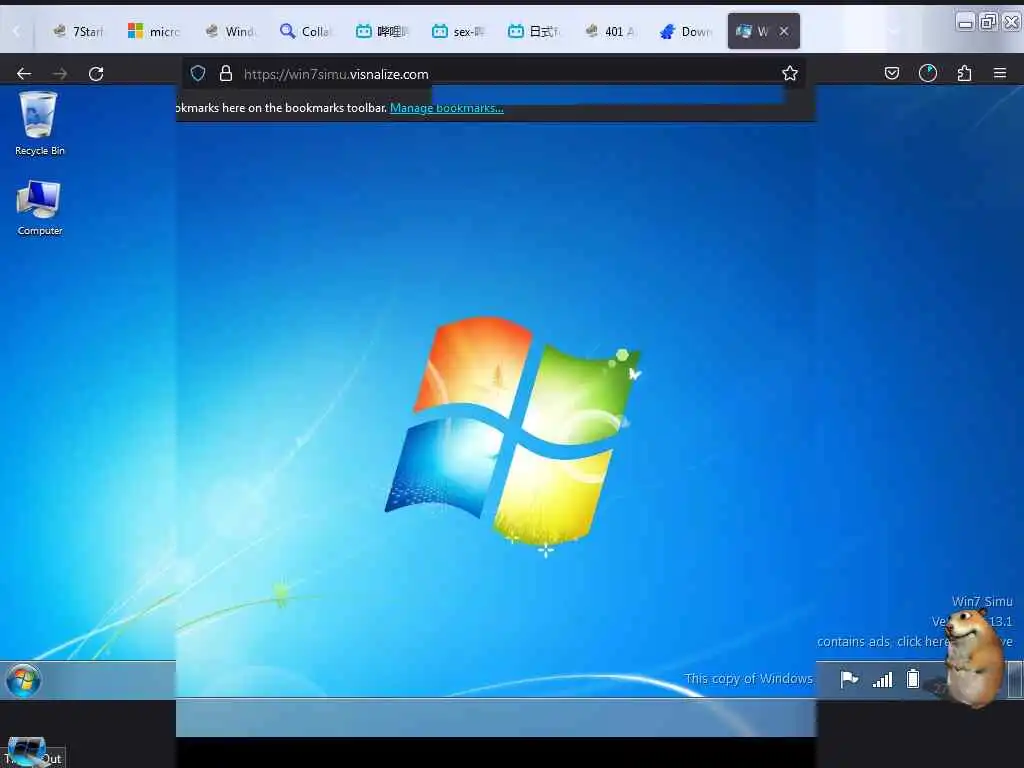The height and width of the screenshot is (768, 1024).
Task: Open the Windows Start orb
Action: coord(24,680)
